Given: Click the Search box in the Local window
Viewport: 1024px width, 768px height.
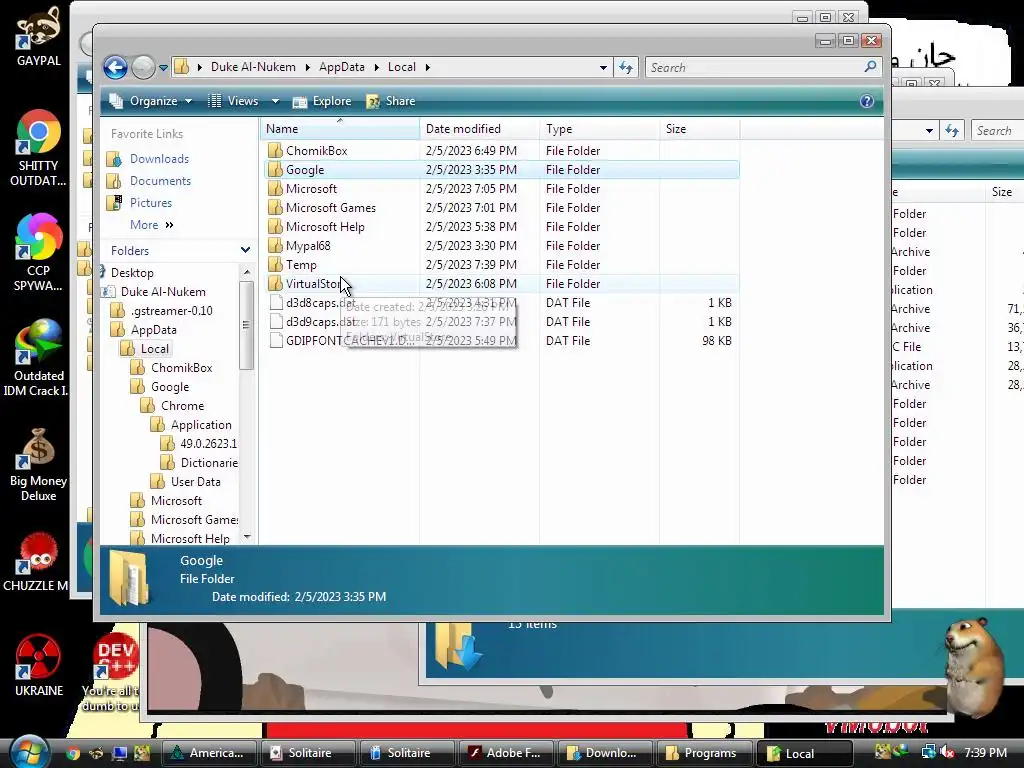Looking at the screenshot, I should [762, 67].
